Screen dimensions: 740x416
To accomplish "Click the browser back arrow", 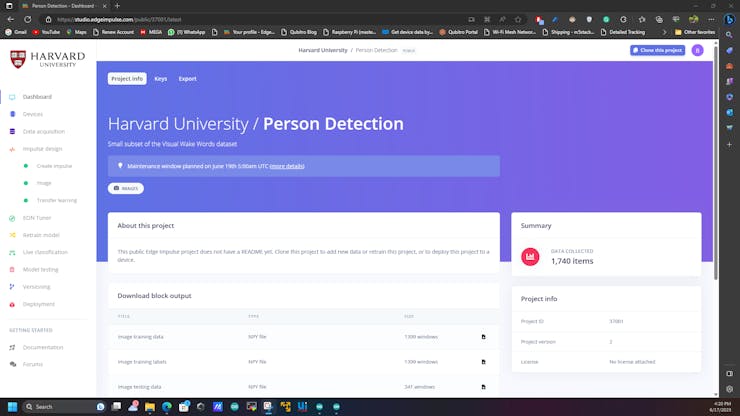I will pos(11,19).
